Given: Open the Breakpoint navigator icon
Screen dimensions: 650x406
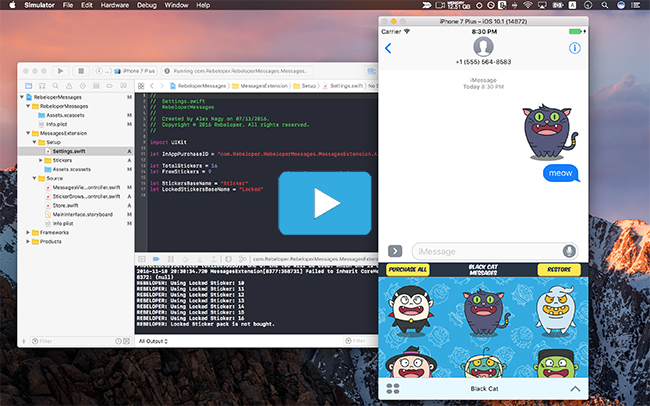Looking at the screenshot, I should point(109,86).
